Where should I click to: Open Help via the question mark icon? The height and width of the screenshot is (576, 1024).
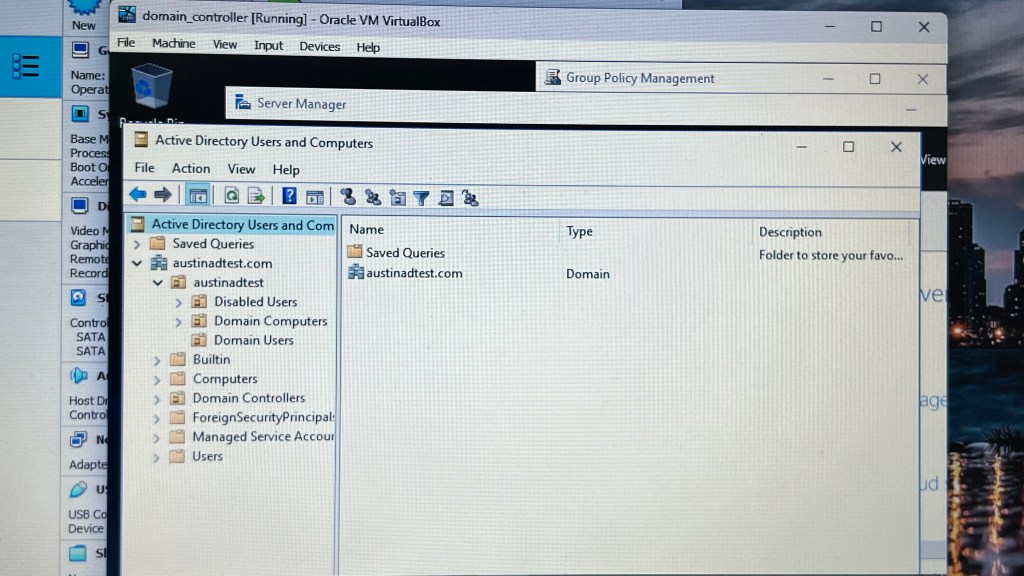[289, 196]
